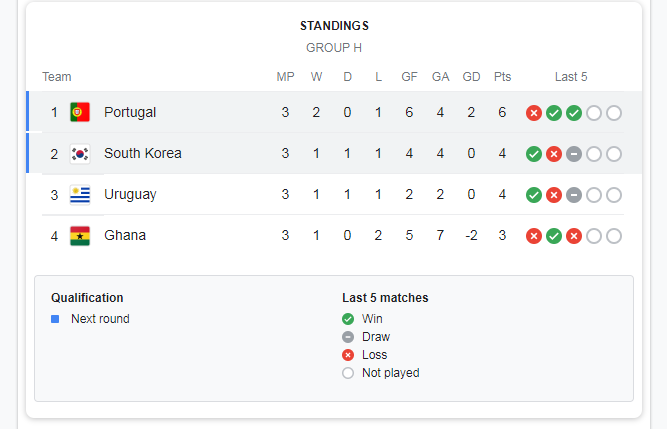Click Ghana's green win icon

pyautogui.click(x=554, y=236)
